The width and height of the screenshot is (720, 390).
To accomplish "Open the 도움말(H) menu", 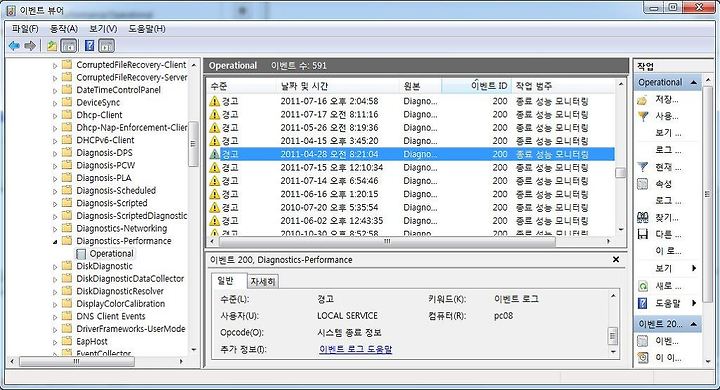I will pyautogui.click(x=146, y=28).
